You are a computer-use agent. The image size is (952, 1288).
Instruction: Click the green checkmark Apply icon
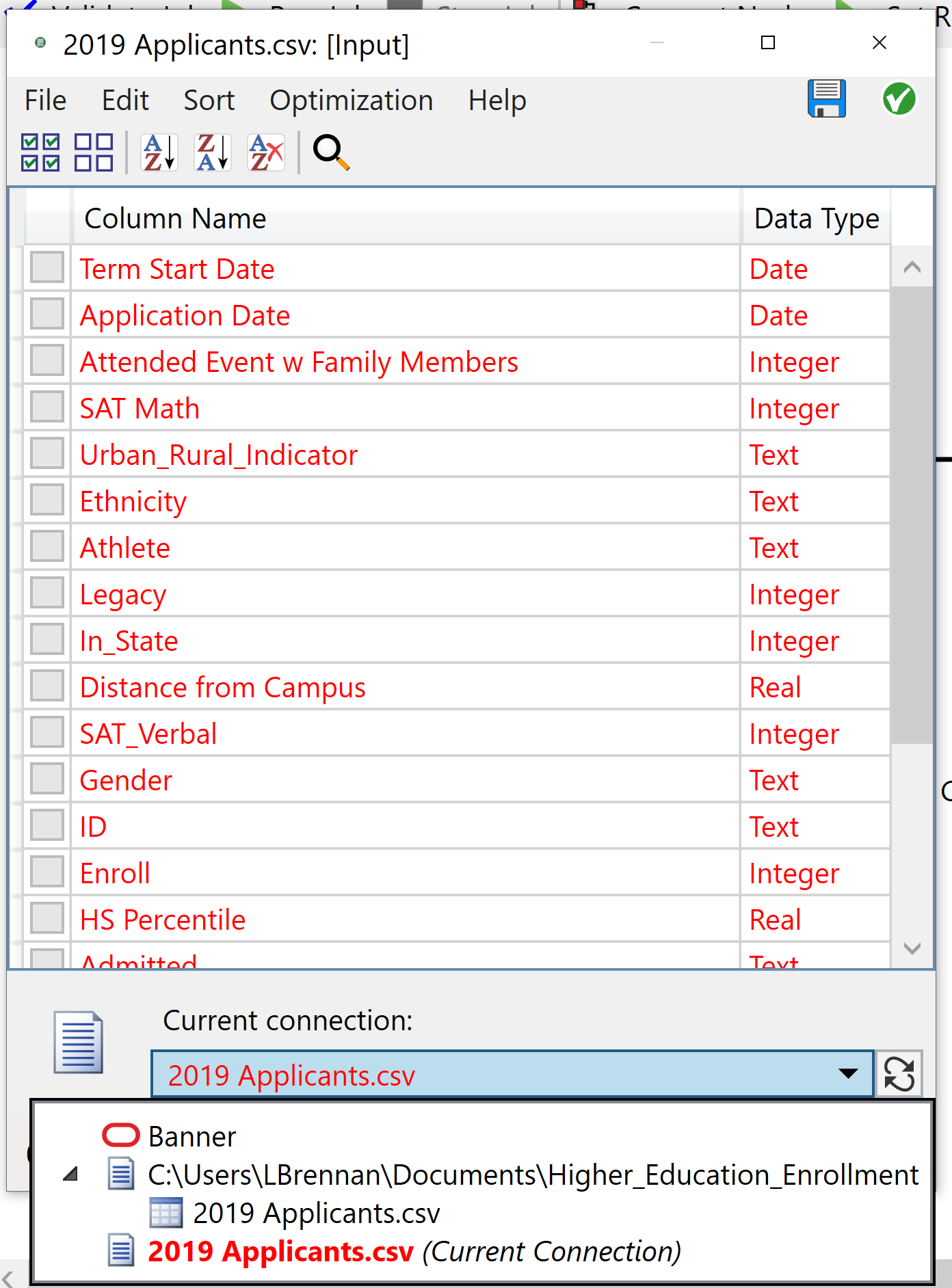click(899, 100)
